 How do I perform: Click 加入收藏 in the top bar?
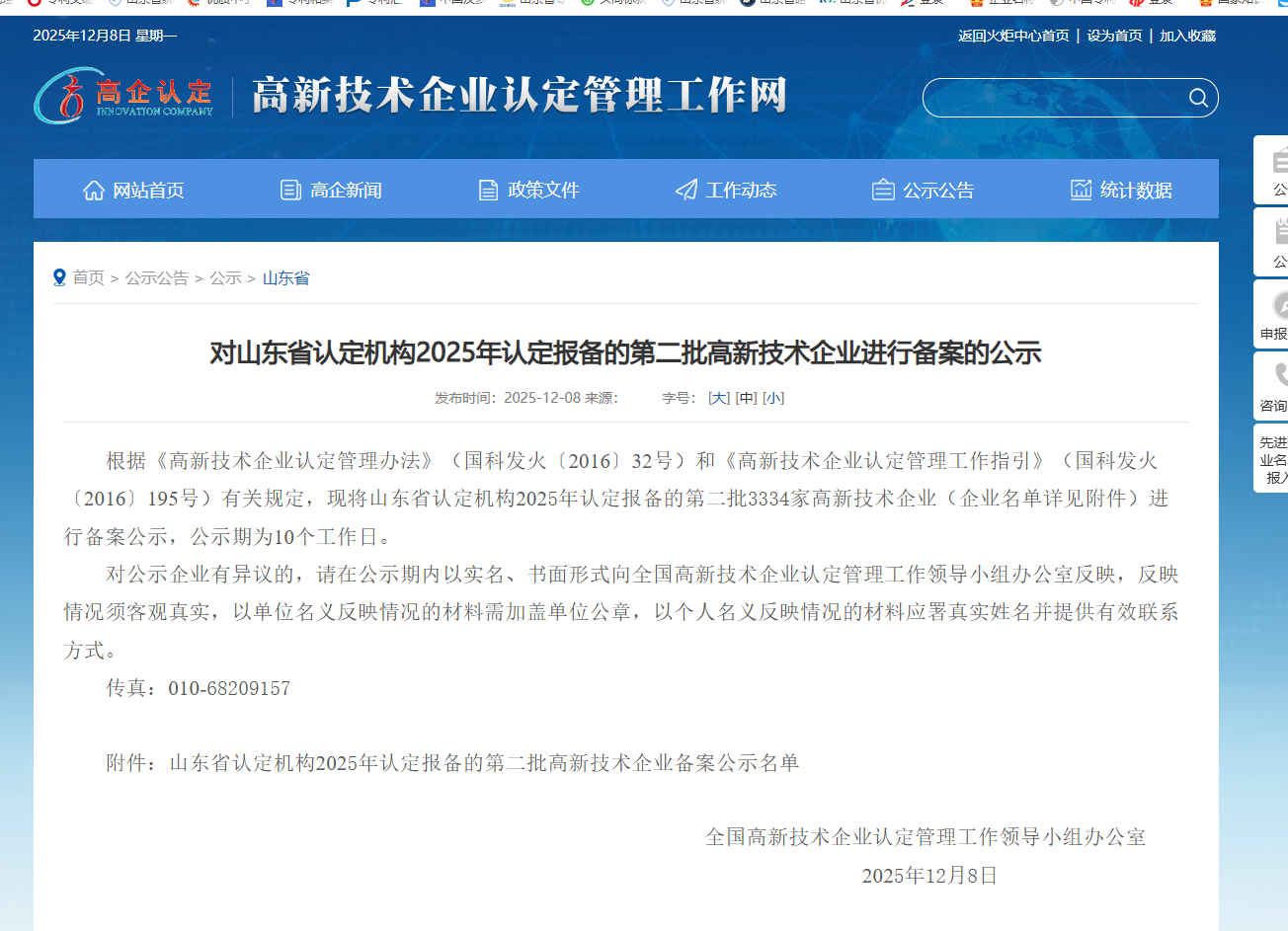[1187, 36]
